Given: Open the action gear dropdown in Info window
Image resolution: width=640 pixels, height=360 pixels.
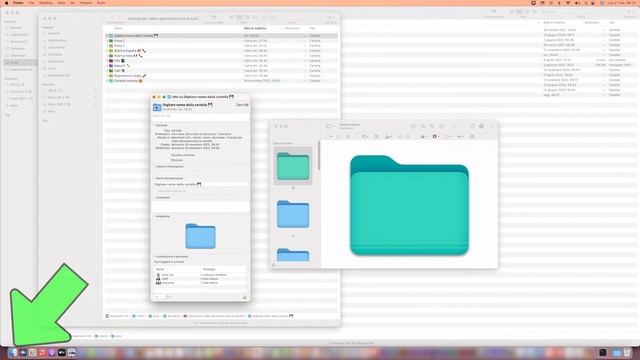Looking at the screenshot, I should [x=169, y=297].
